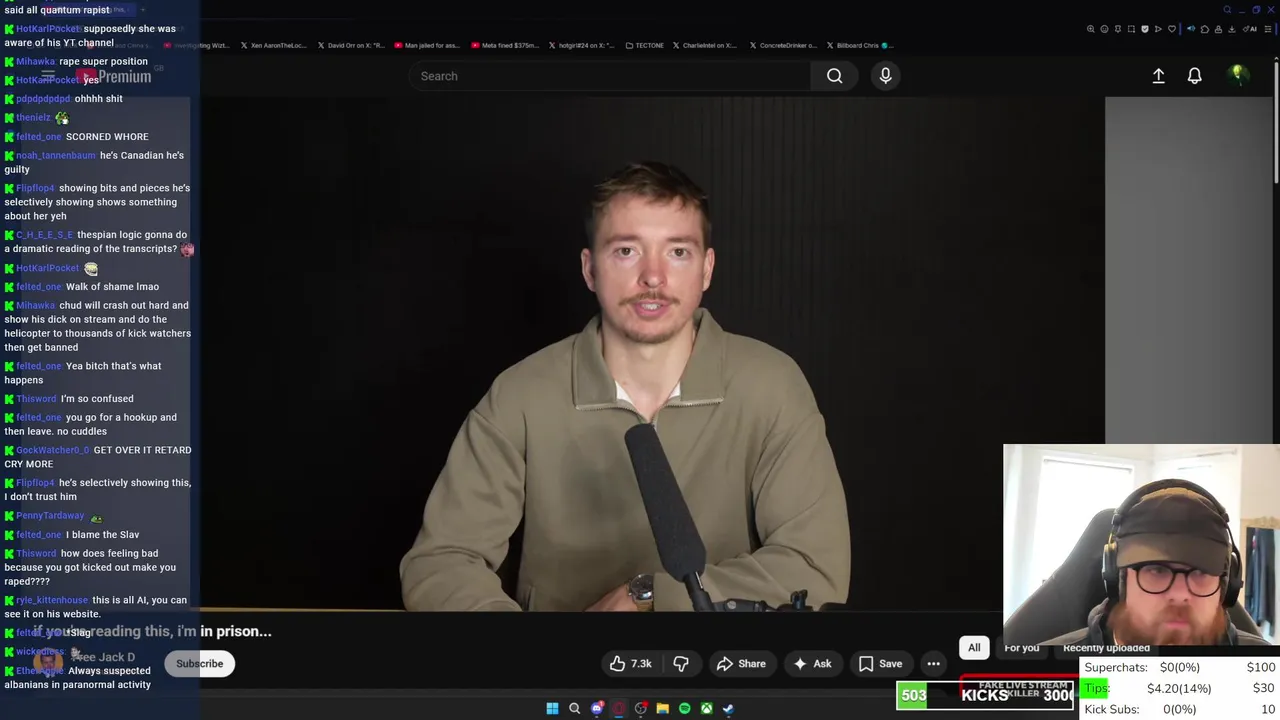Screen dimensions: 1280x720
Task: Click the browser snapshot selection icon
Action: tap(1131, 29)
